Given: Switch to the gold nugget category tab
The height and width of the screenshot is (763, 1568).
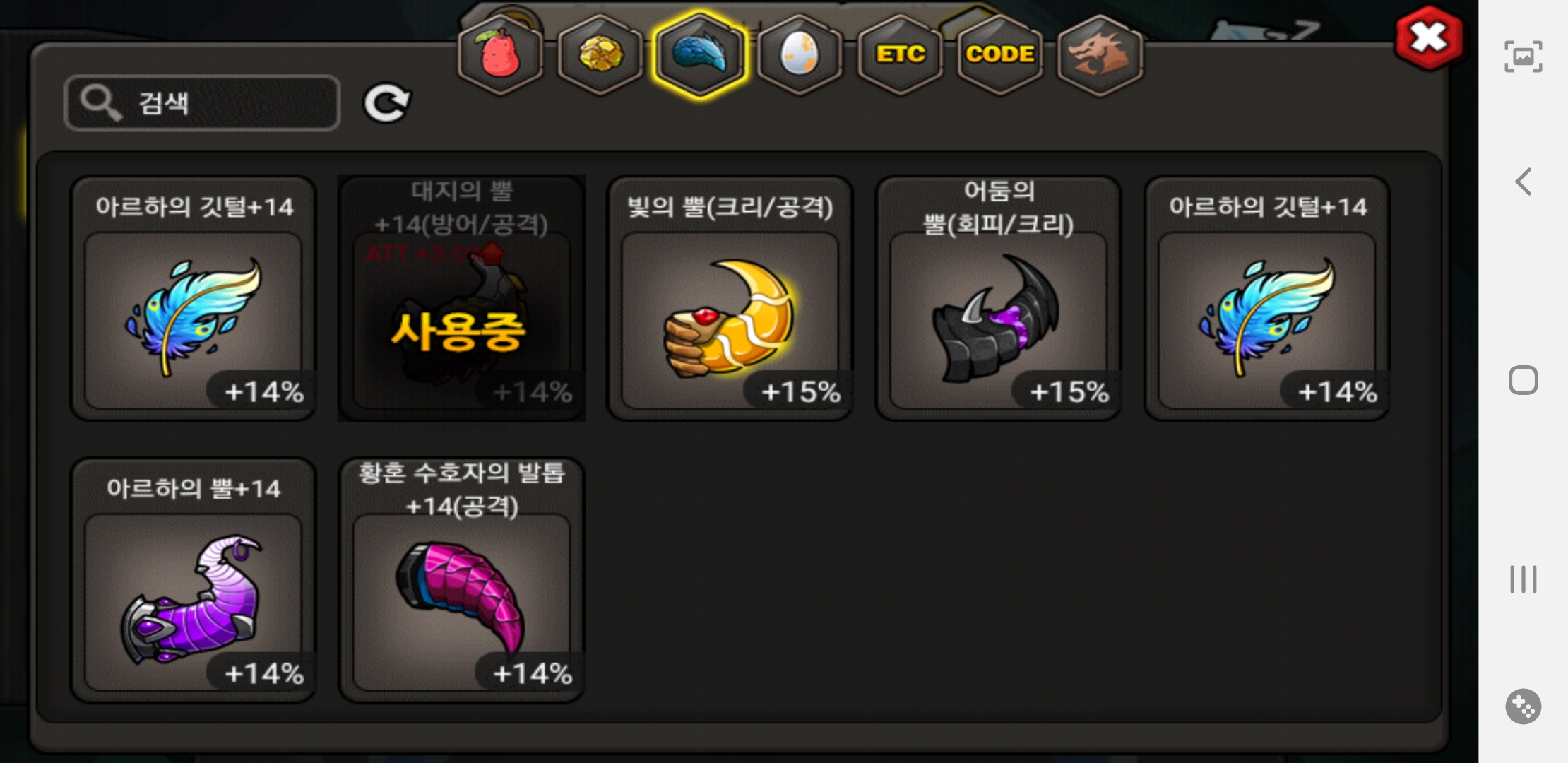Looking at the screenshot, I should click(x=600, y=54).
